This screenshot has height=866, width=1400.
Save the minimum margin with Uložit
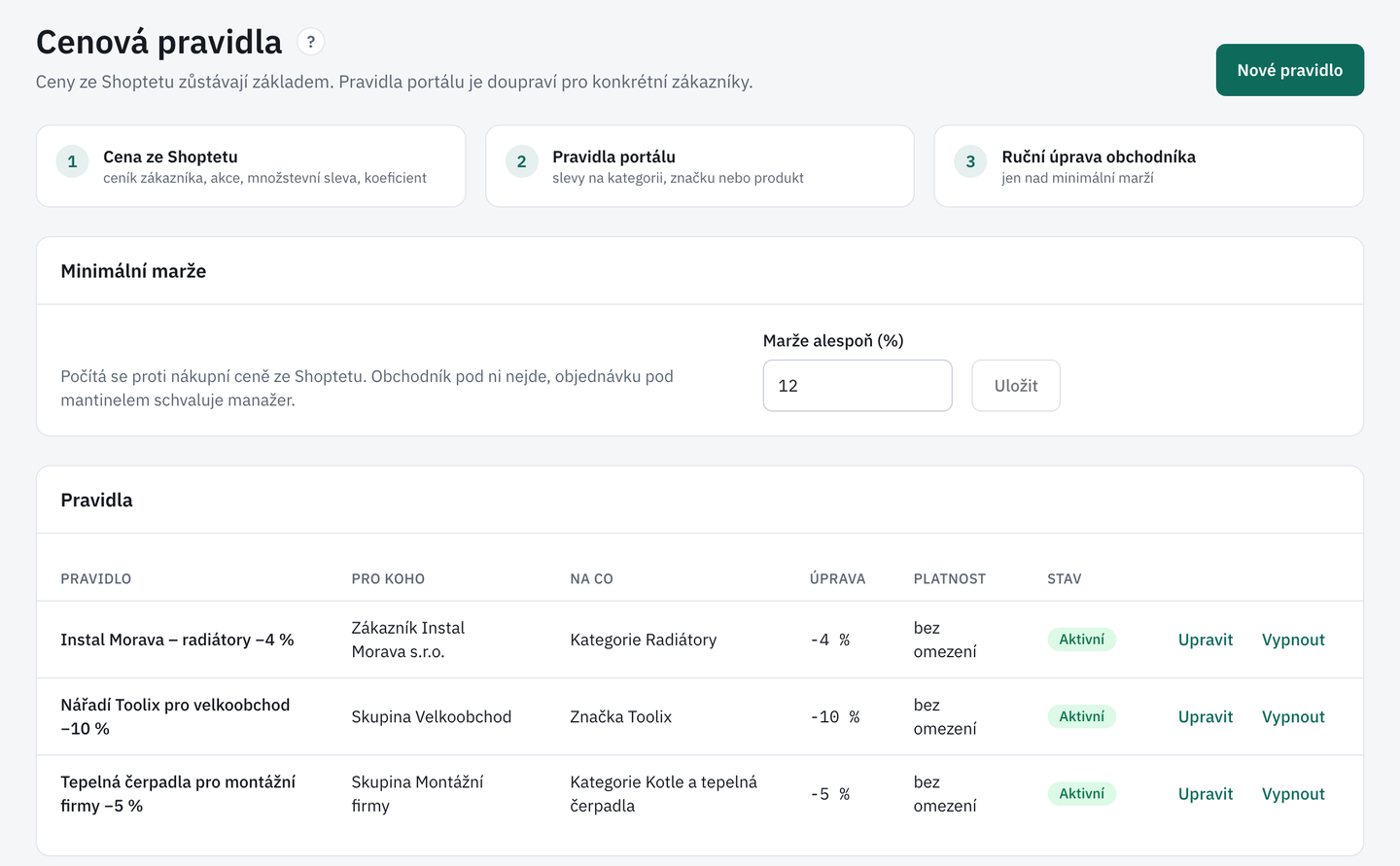[1016, 386]
